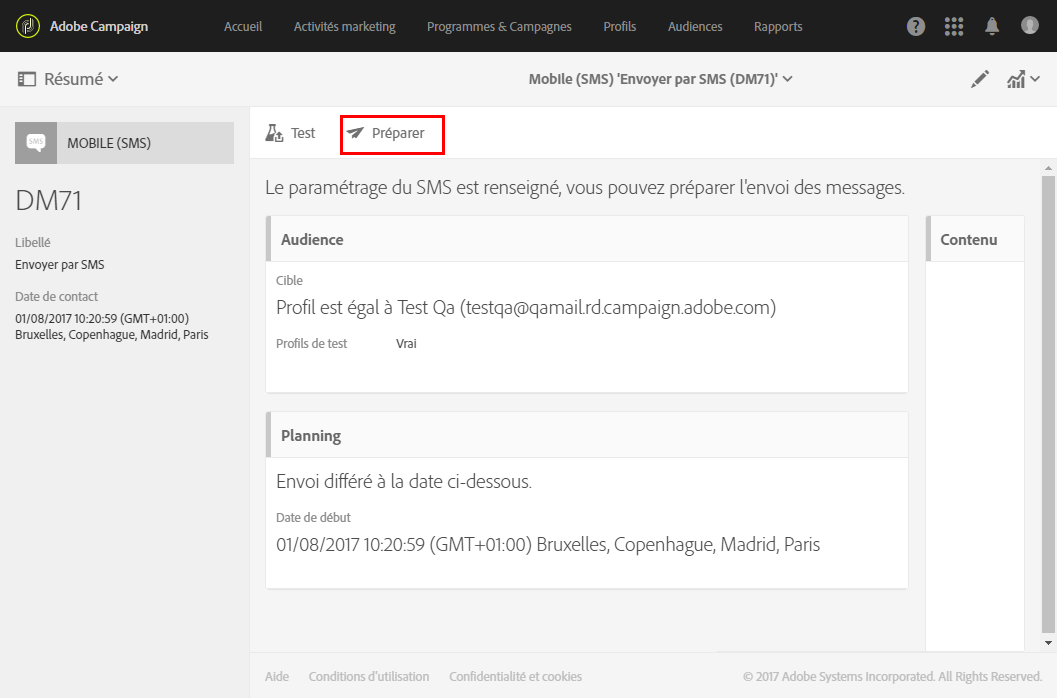Show notifications via the bell icon

[x=992, y=26]
